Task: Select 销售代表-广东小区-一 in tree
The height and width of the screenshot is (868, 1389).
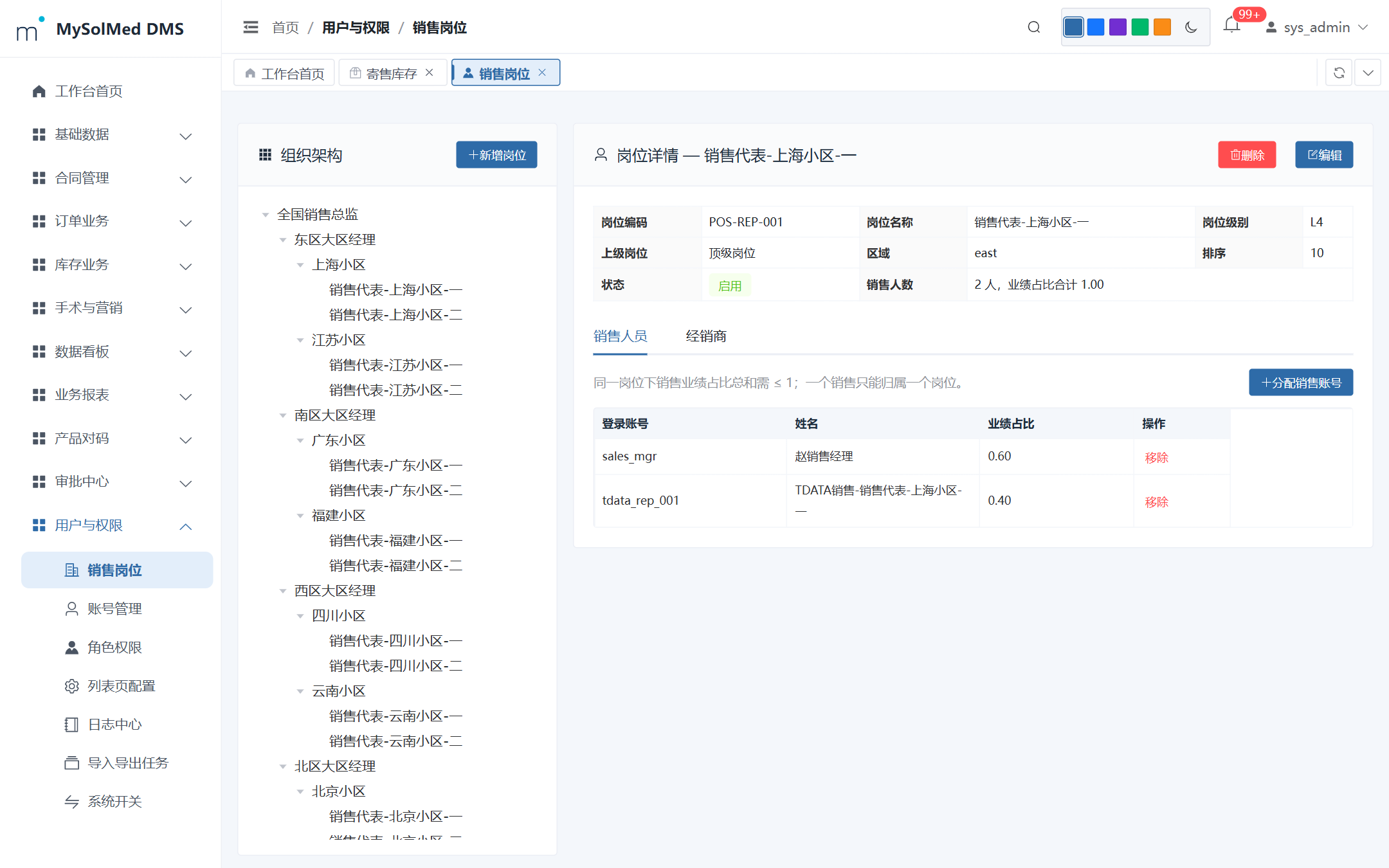Action: 395,466
